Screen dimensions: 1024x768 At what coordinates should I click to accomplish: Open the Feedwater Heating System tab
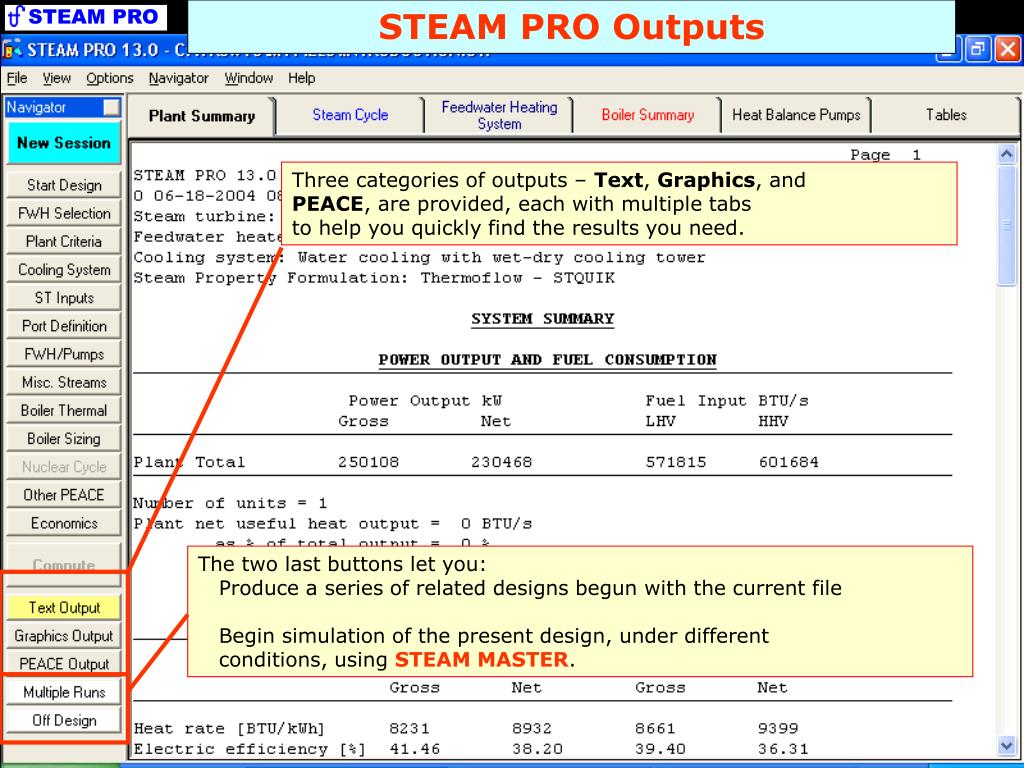[x=499, y=116]
